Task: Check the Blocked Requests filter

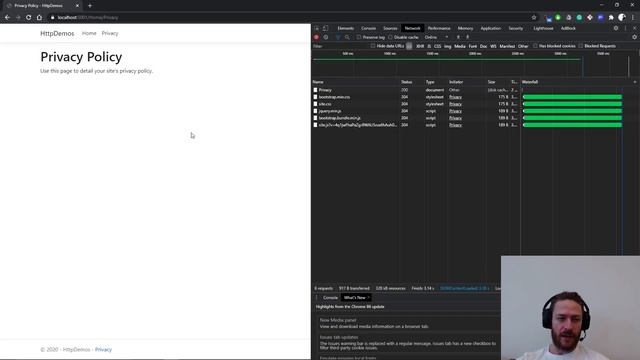Action: [x=580, y=46]
